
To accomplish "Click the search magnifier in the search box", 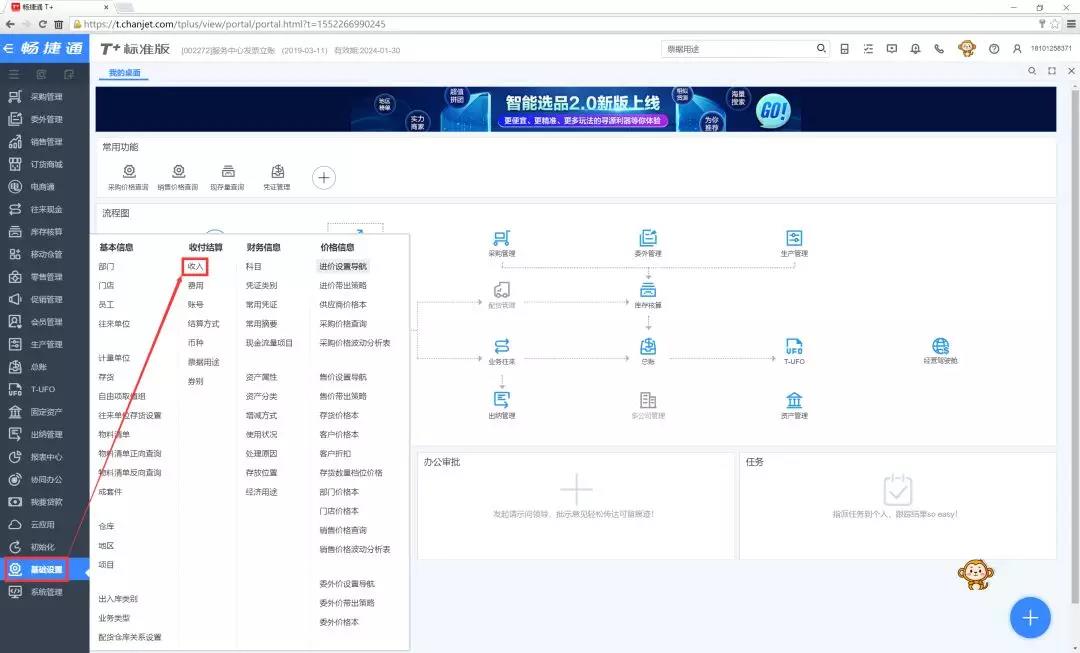I will (x=821, y=48).
